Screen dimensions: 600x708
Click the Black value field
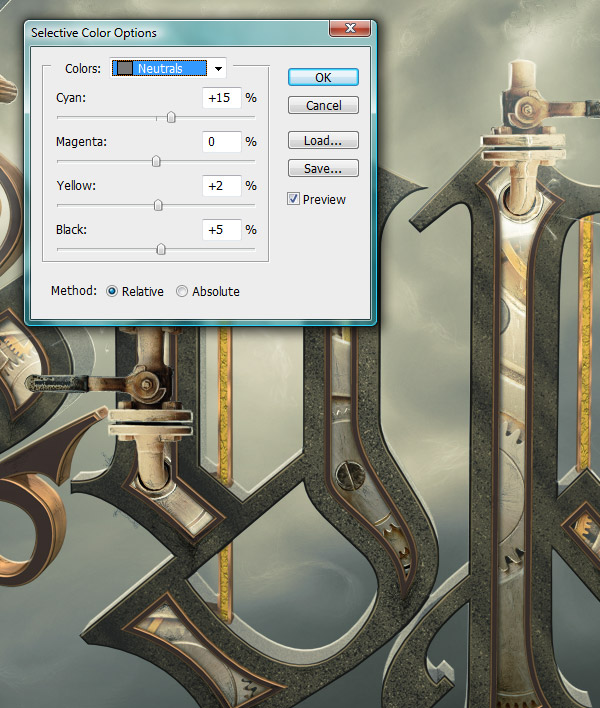[222, 230]
